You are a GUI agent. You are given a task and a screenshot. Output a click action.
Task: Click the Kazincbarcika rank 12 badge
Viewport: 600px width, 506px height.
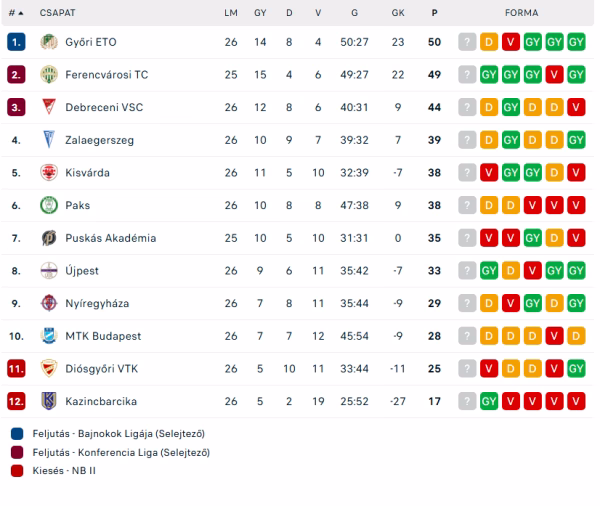point(16,401)
